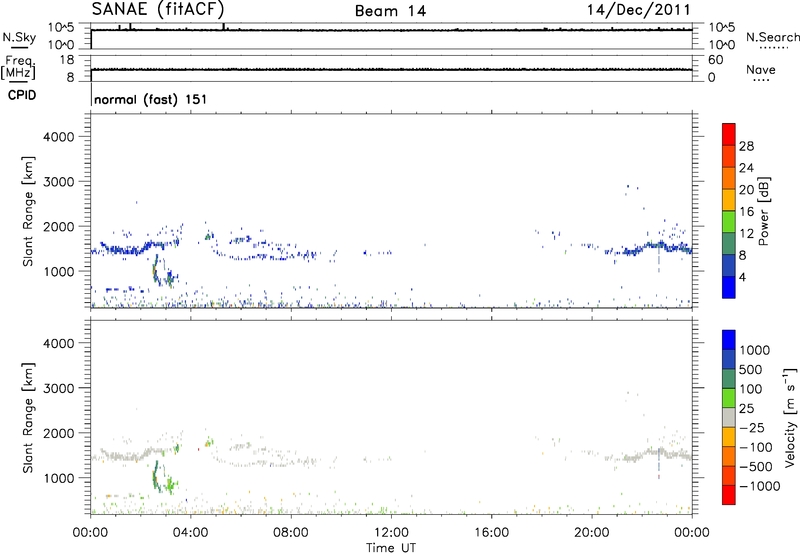The width and height of the screenshot is (800, 554).
Task: Click the 20:00 time axis label
Action: (592, 533)
